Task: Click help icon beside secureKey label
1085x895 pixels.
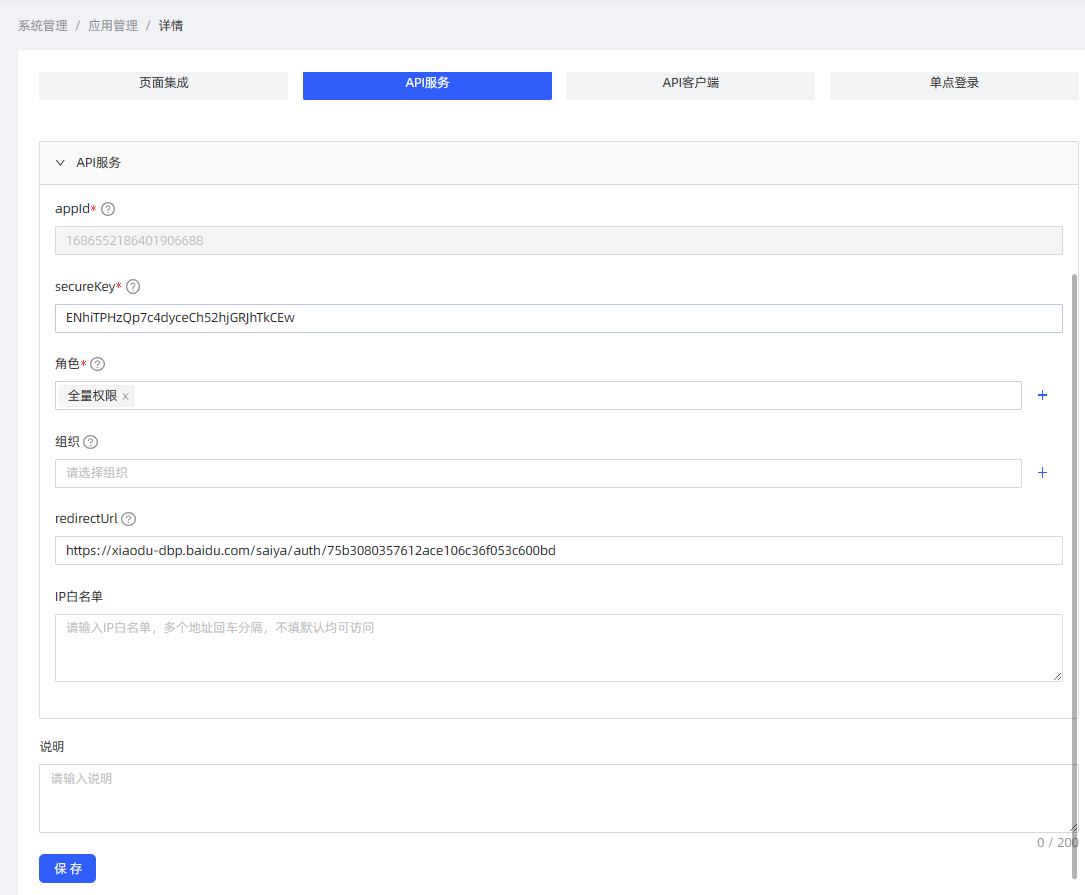Action: (x=133, y=287)
